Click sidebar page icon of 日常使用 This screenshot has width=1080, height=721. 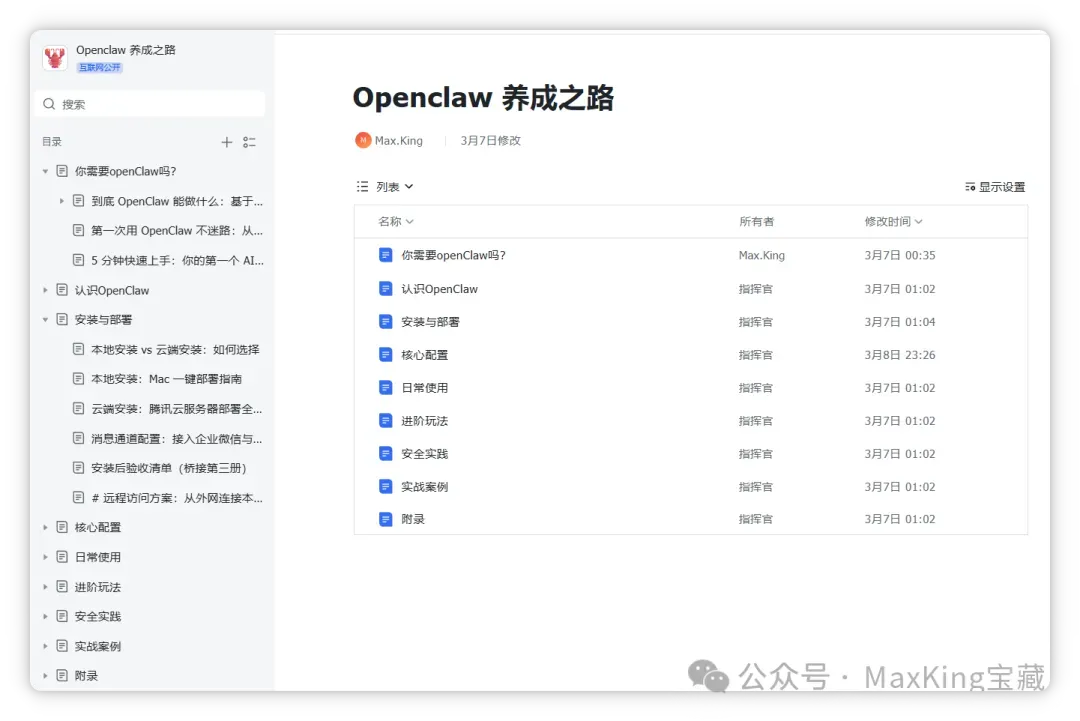coord(62,557)
